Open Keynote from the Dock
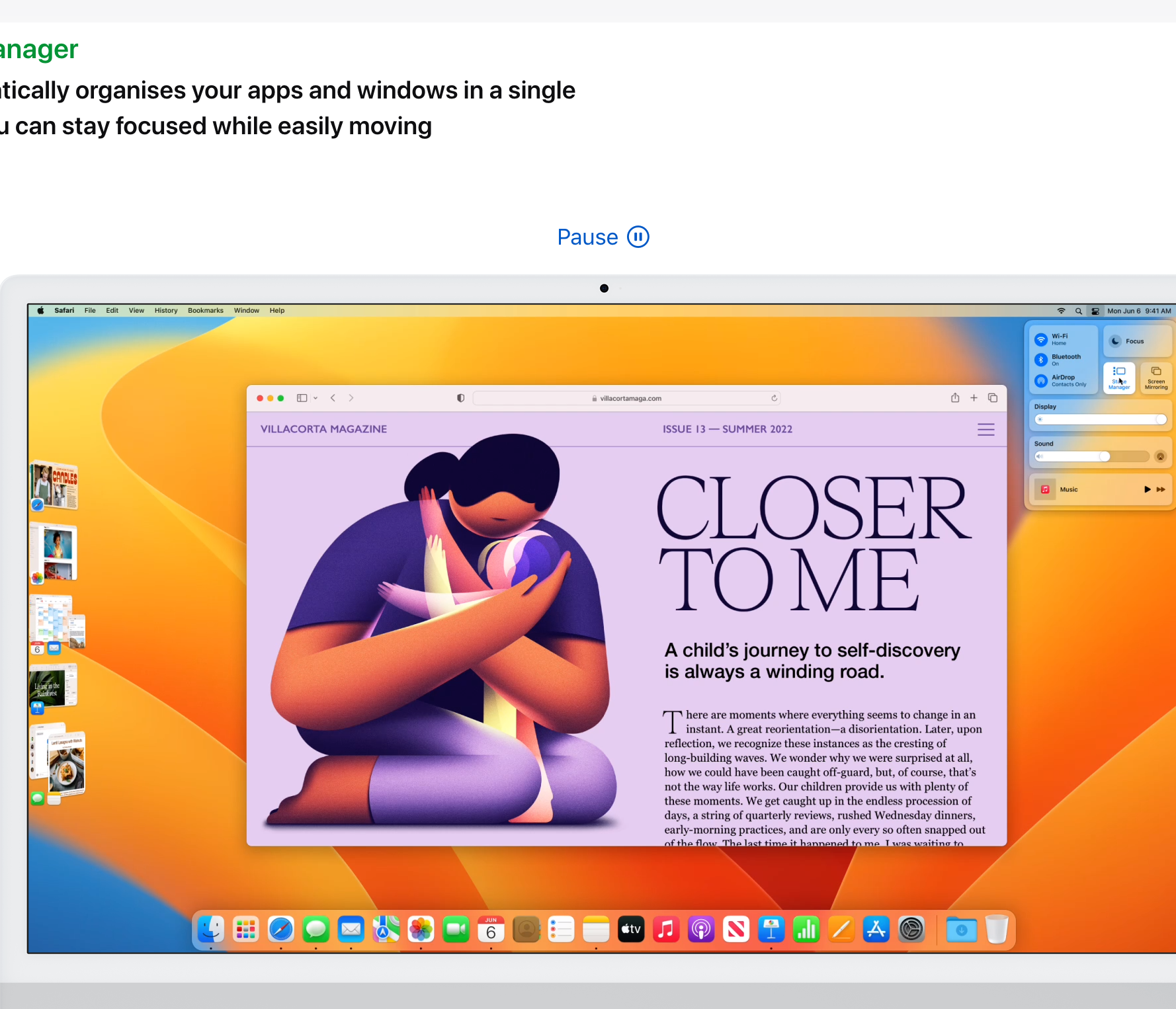 (x=771, y=930)
